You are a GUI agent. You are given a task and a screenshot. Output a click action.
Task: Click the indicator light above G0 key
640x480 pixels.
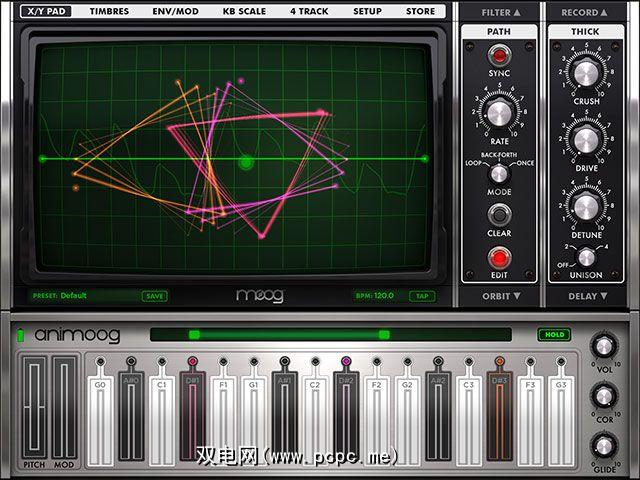click(100, 361)
